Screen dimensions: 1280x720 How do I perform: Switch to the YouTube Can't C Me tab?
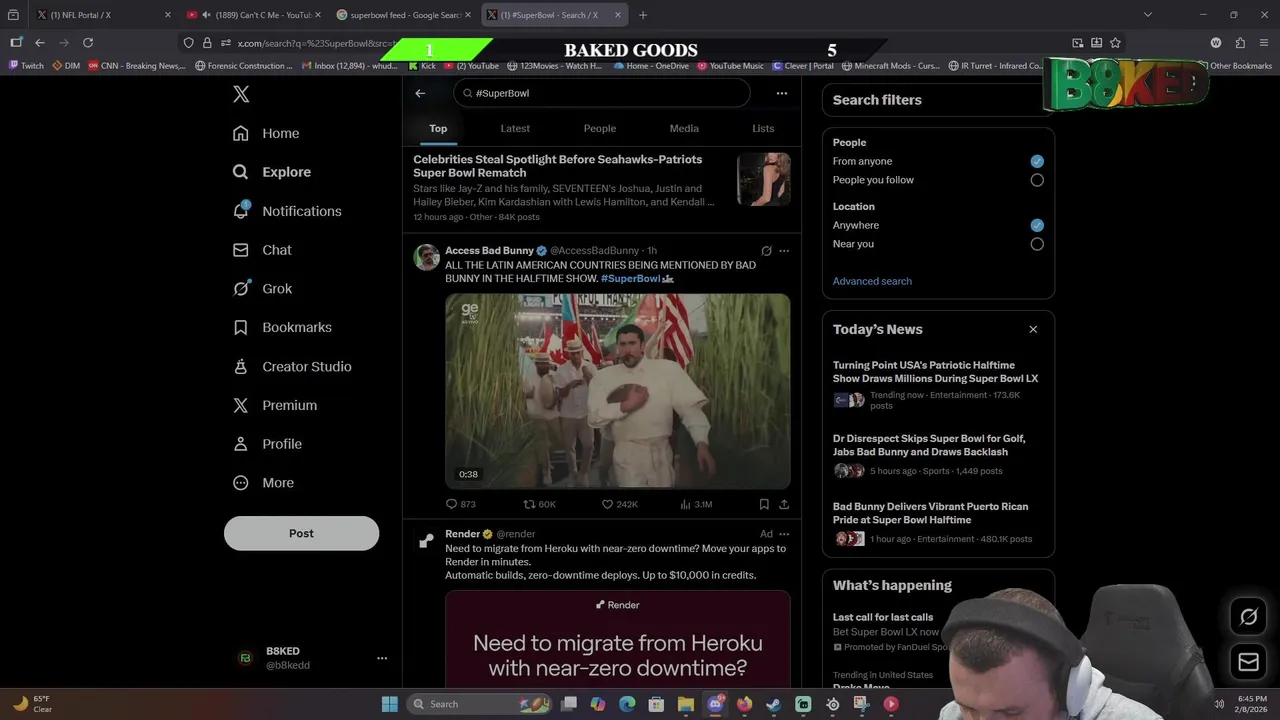click(x=253, y=15)
